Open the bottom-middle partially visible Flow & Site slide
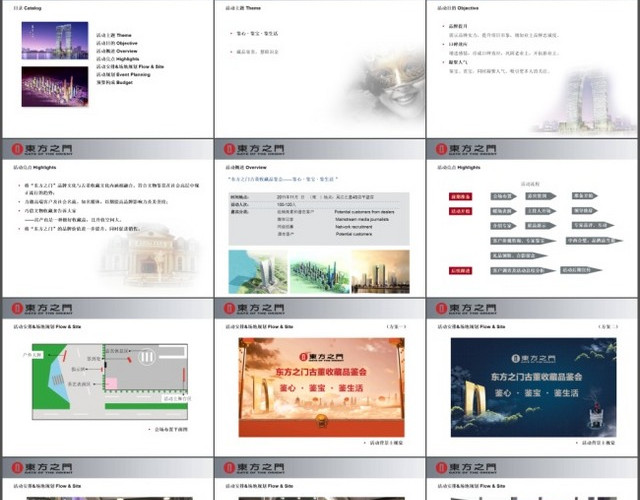This screenshot has width=640, height=500. pos(320,479)
